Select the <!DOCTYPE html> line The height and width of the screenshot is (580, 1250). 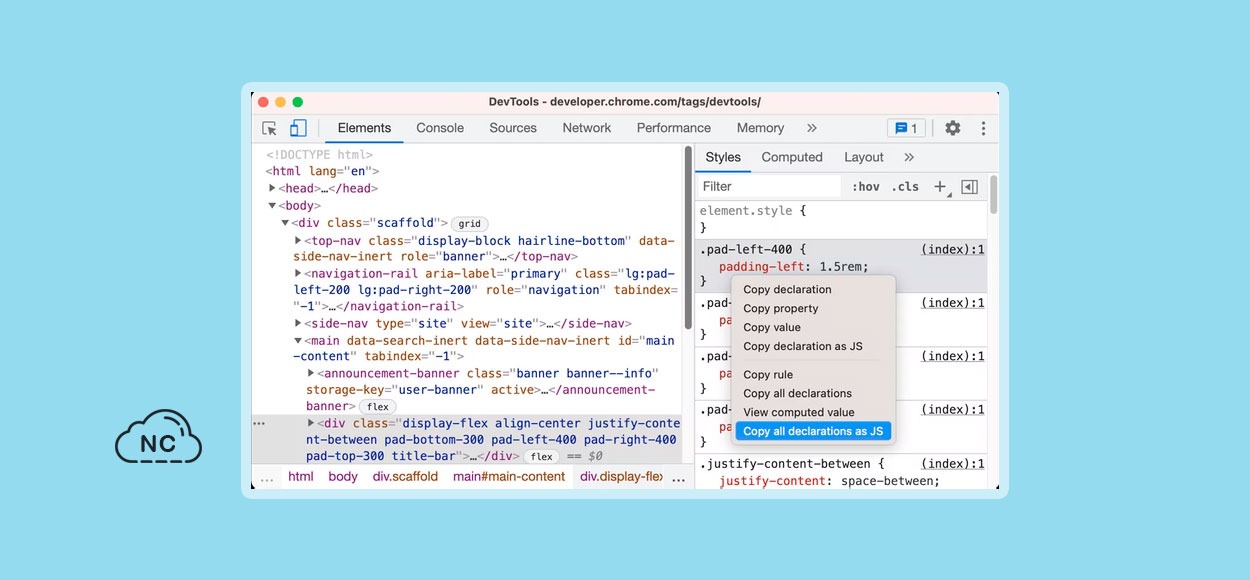319,155
